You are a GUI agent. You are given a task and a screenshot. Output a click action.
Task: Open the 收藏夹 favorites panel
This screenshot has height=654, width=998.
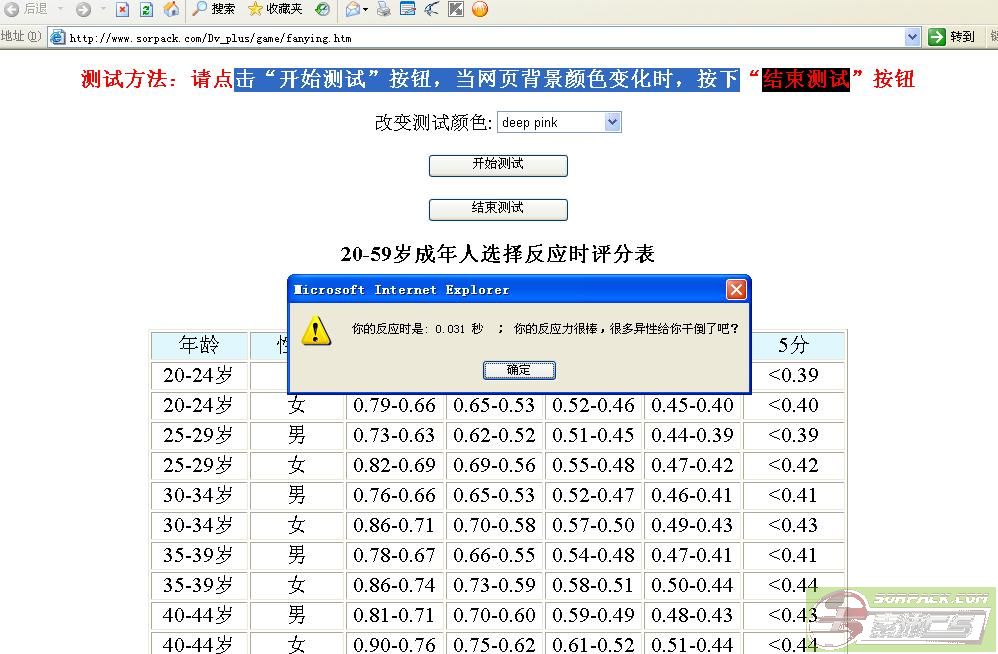coord(275,9)
